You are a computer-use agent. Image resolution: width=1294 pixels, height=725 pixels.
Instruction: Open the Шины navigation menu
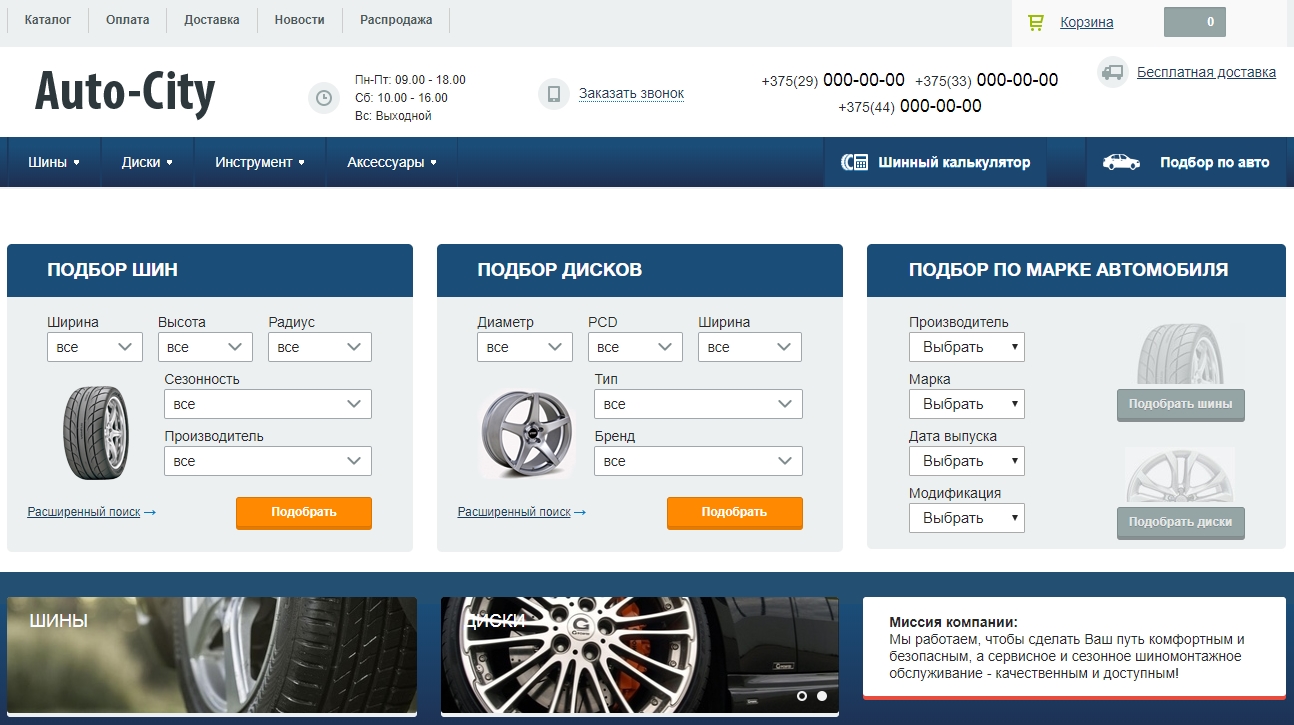tap(54, 162)
